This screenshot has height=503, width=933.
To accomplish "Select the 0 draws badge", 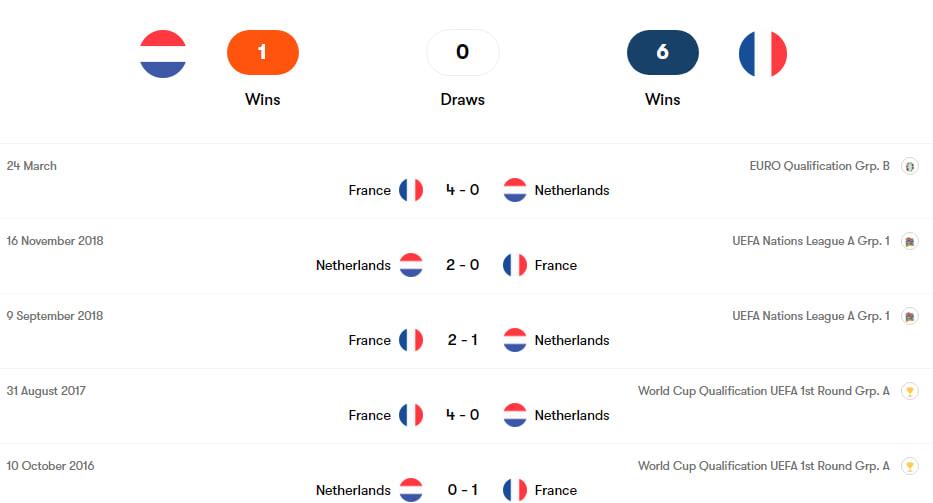I will coord(462,52).
